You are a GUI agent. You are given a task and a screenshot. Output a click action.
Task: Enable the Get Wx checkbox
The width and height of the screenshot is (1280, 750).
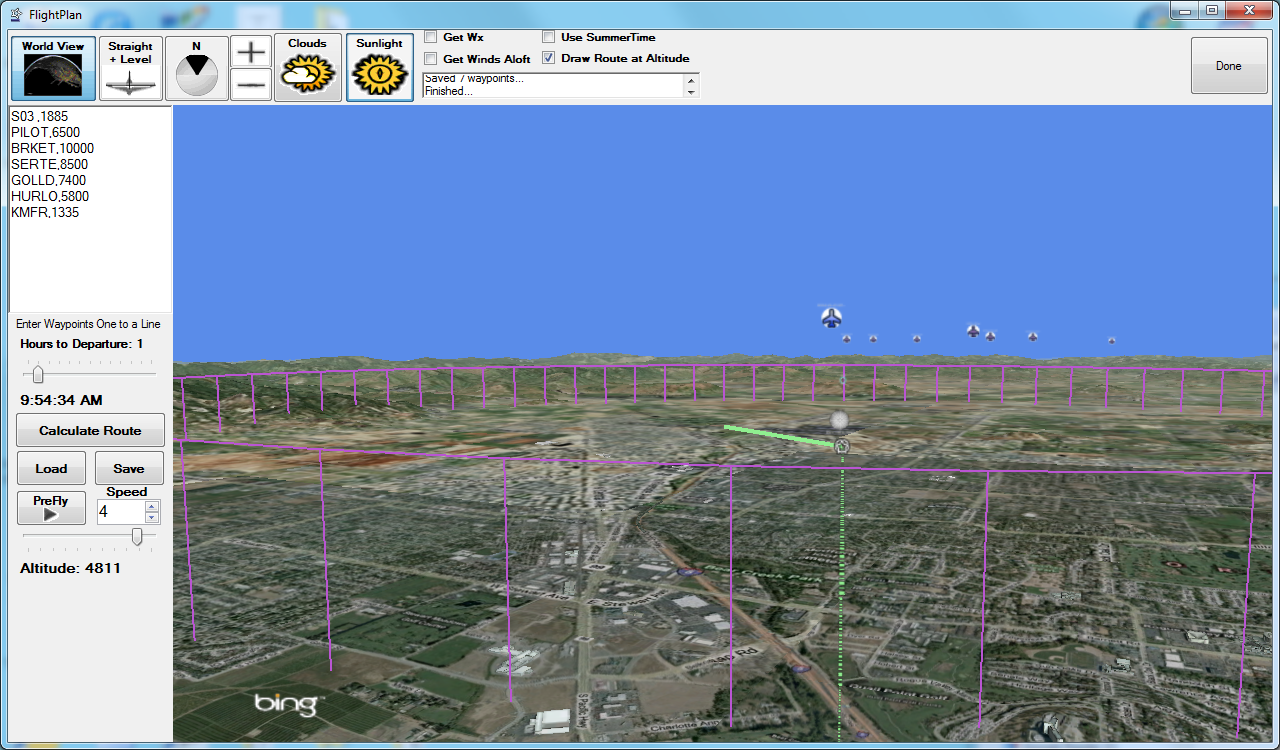431,37
